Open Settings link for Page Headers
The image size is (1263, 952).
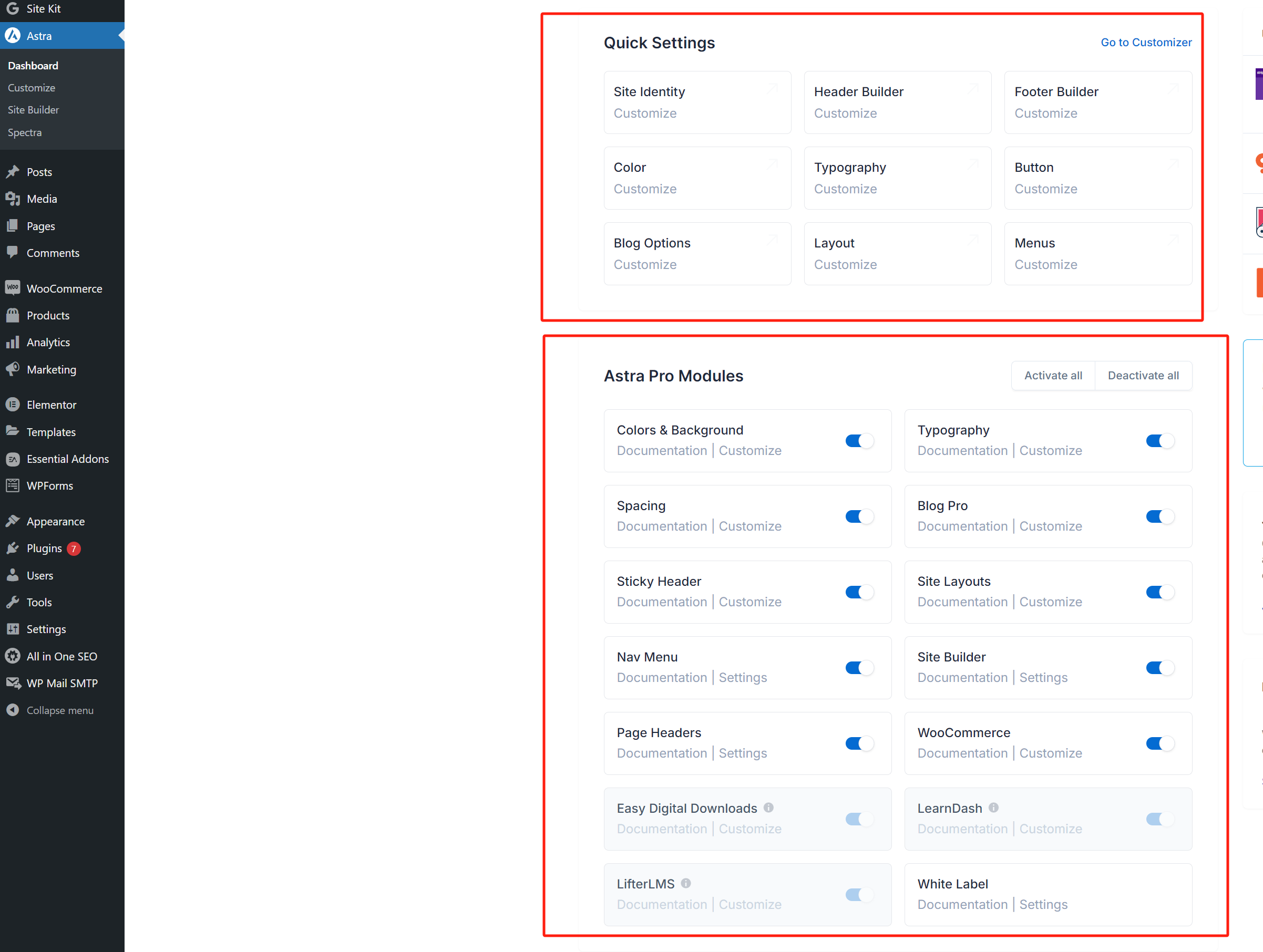[x=742, y=753]
